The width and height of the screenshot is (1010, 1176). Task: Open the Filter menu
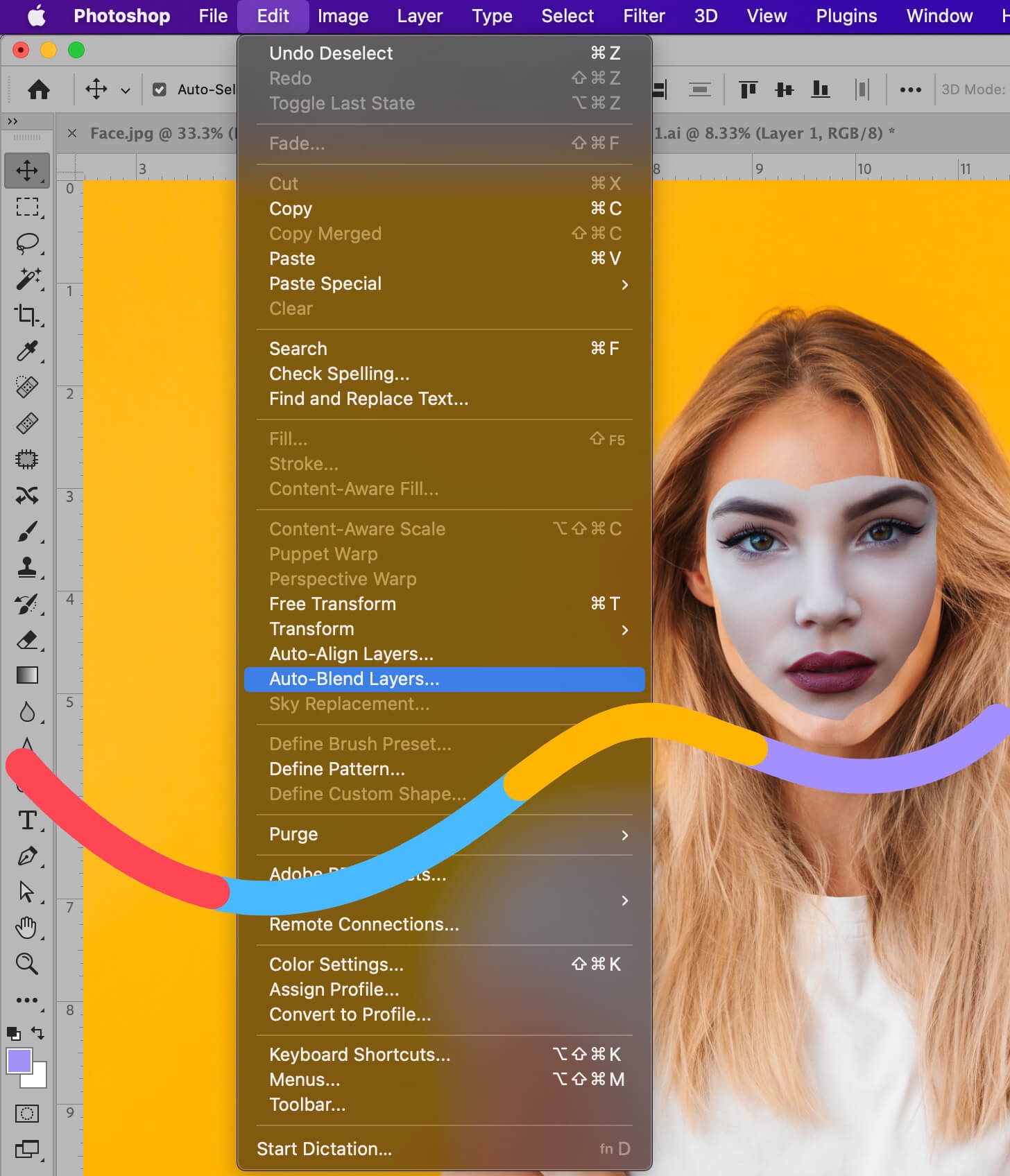coord(643,16)
